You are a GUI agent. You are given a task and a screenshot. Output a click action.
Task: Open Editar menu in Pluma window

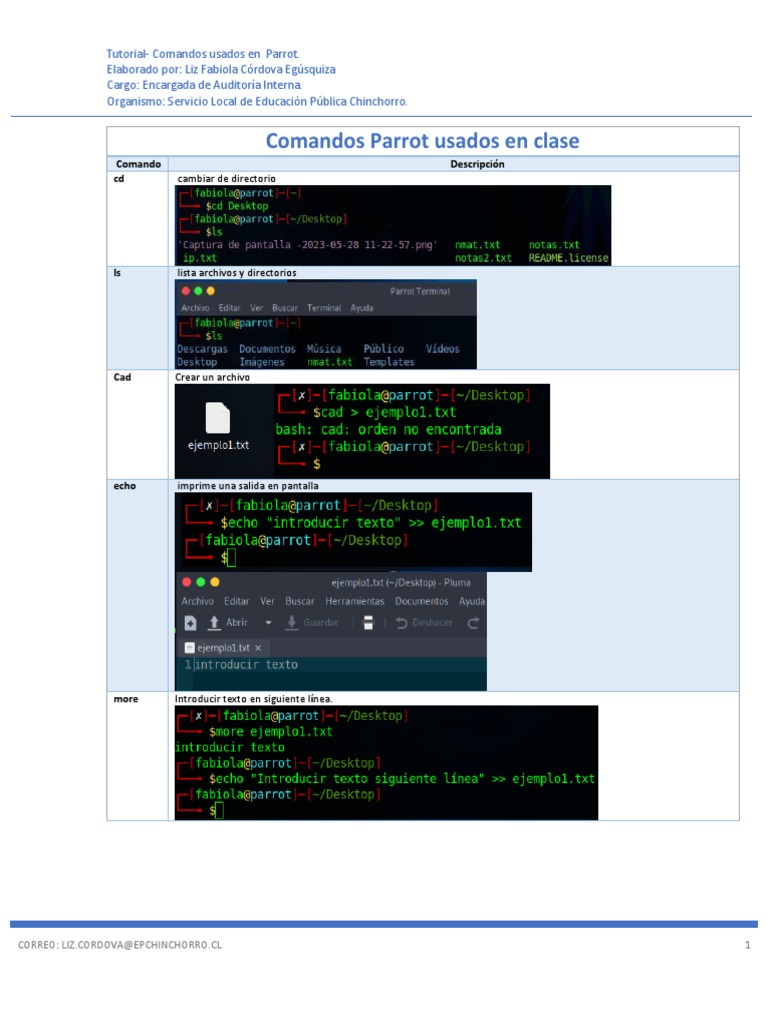236,601
